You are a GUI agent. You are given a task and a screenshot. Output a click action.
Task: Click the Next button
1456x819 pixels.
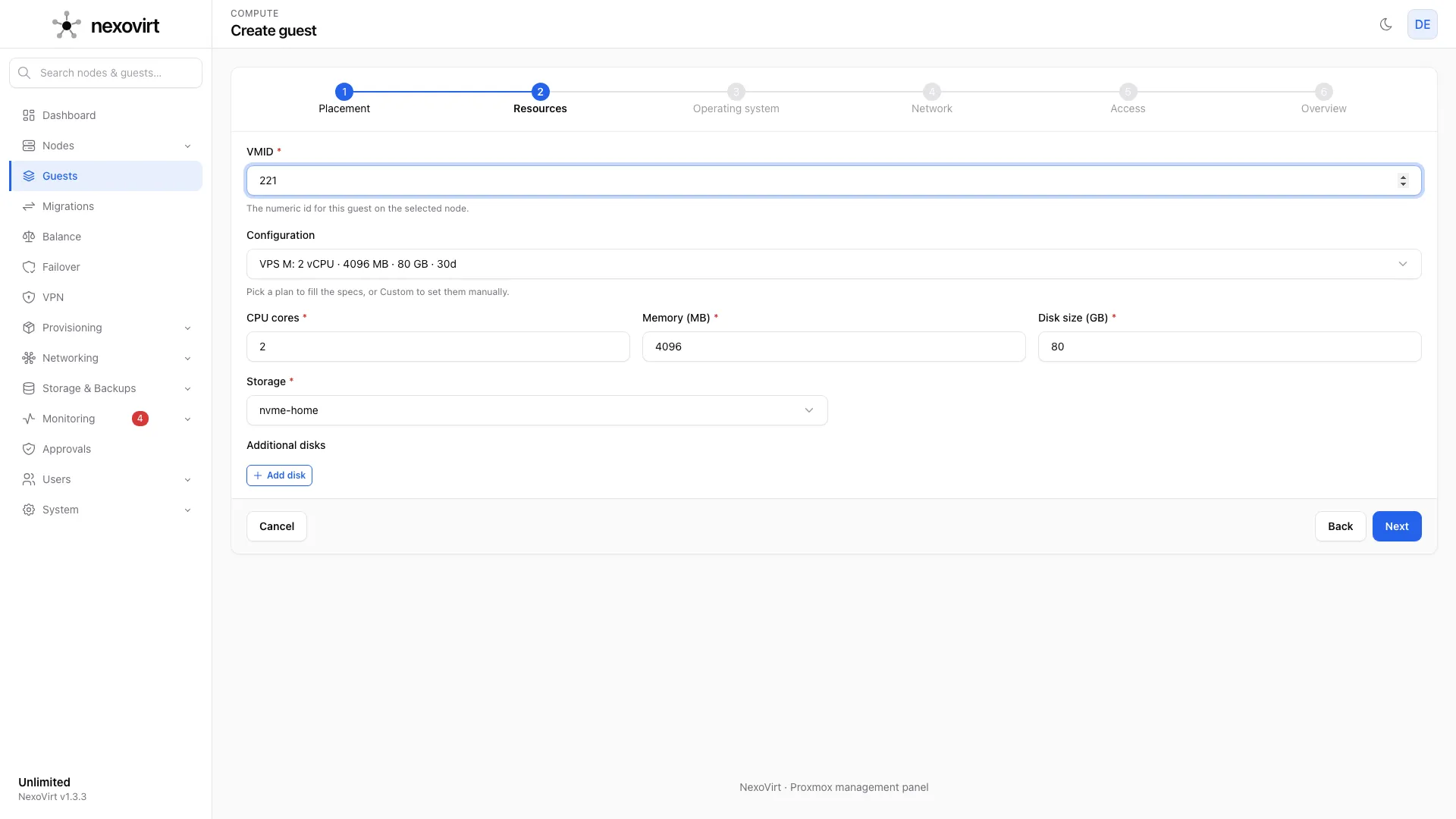coord(1397,526)
